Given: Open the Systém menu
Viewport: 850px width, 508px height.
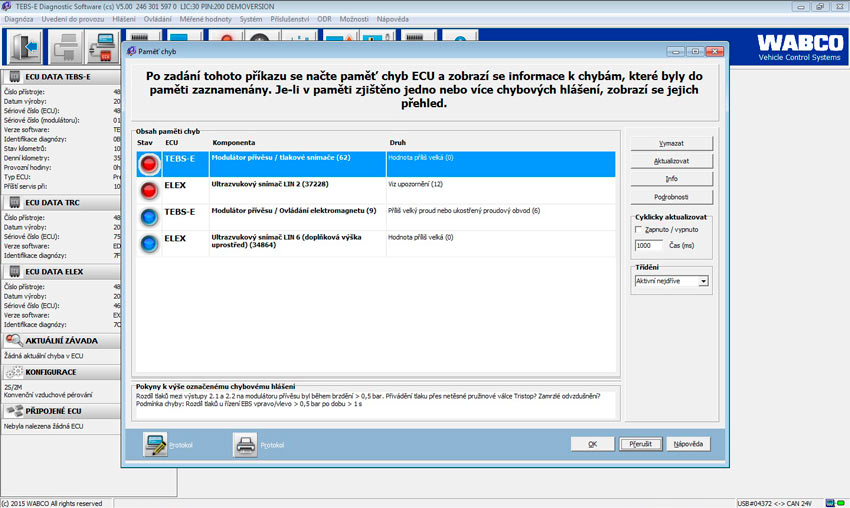Looking at the screenshot, I should 251,19.
